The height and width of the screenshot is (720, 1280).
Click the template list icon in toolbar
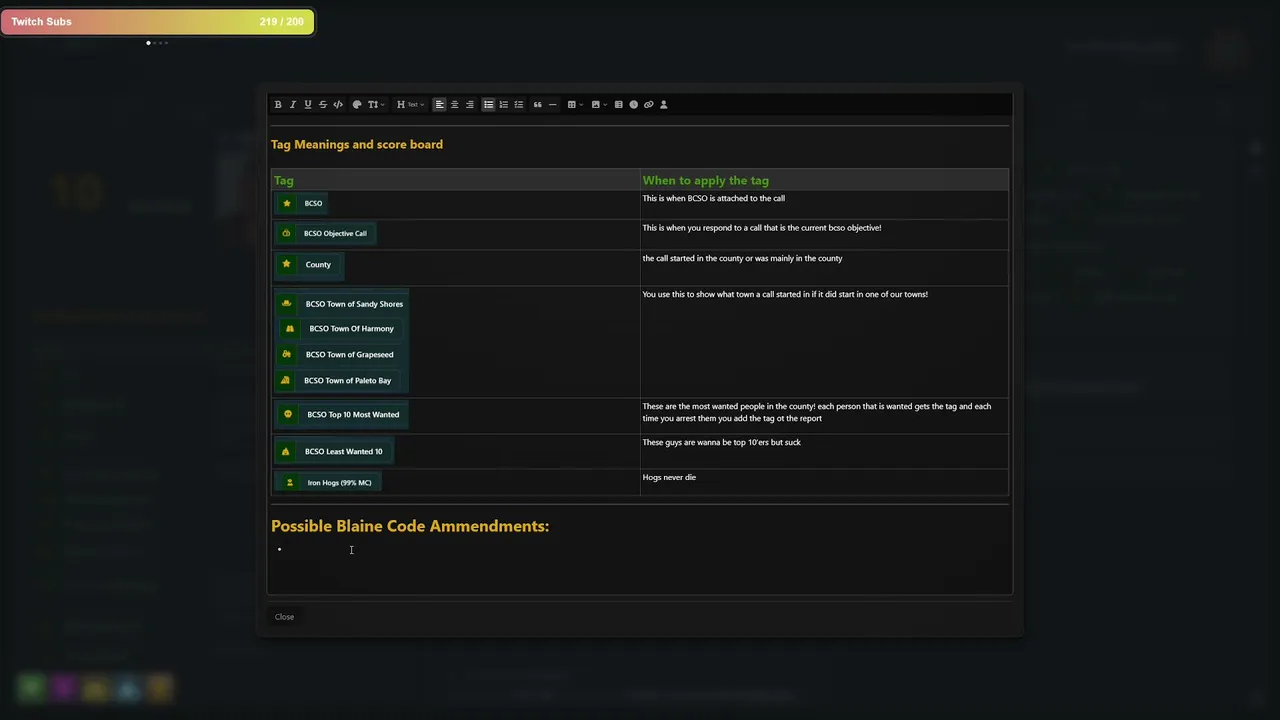[618, 104]
